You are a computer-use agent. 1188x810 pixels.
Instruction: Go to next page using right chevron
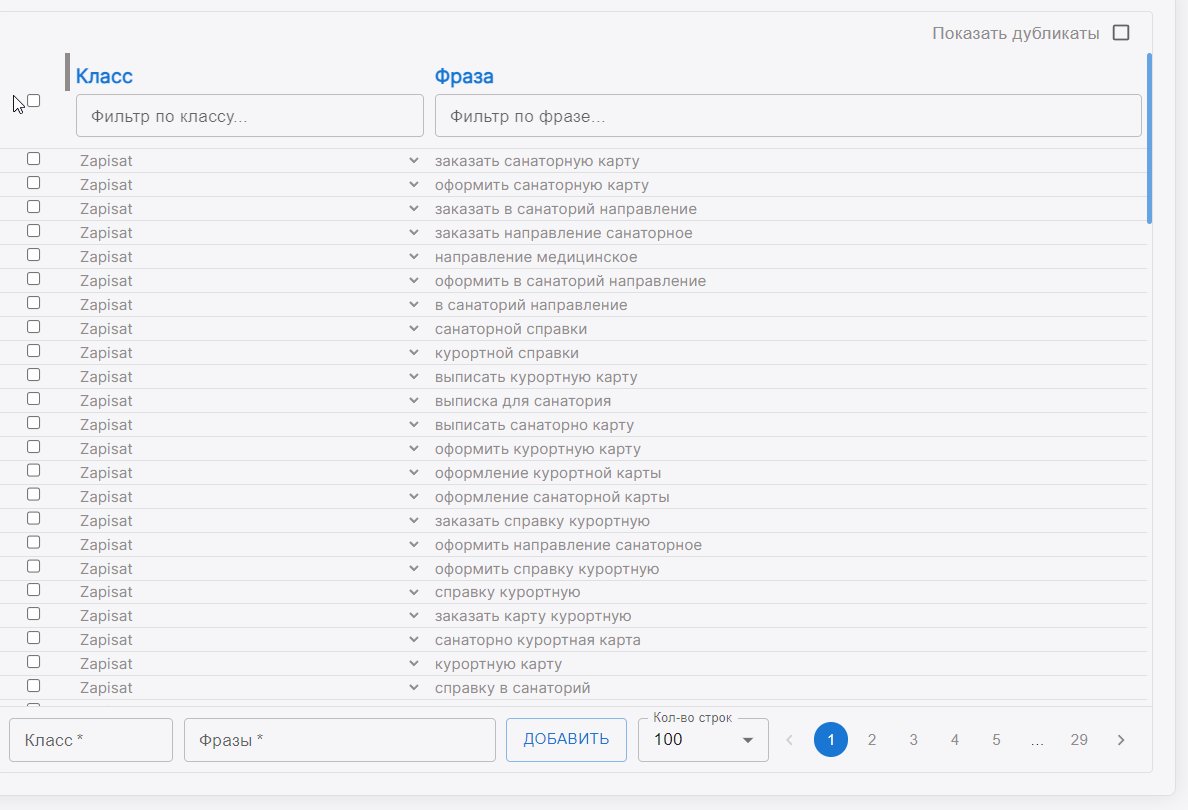[1120, 740]
